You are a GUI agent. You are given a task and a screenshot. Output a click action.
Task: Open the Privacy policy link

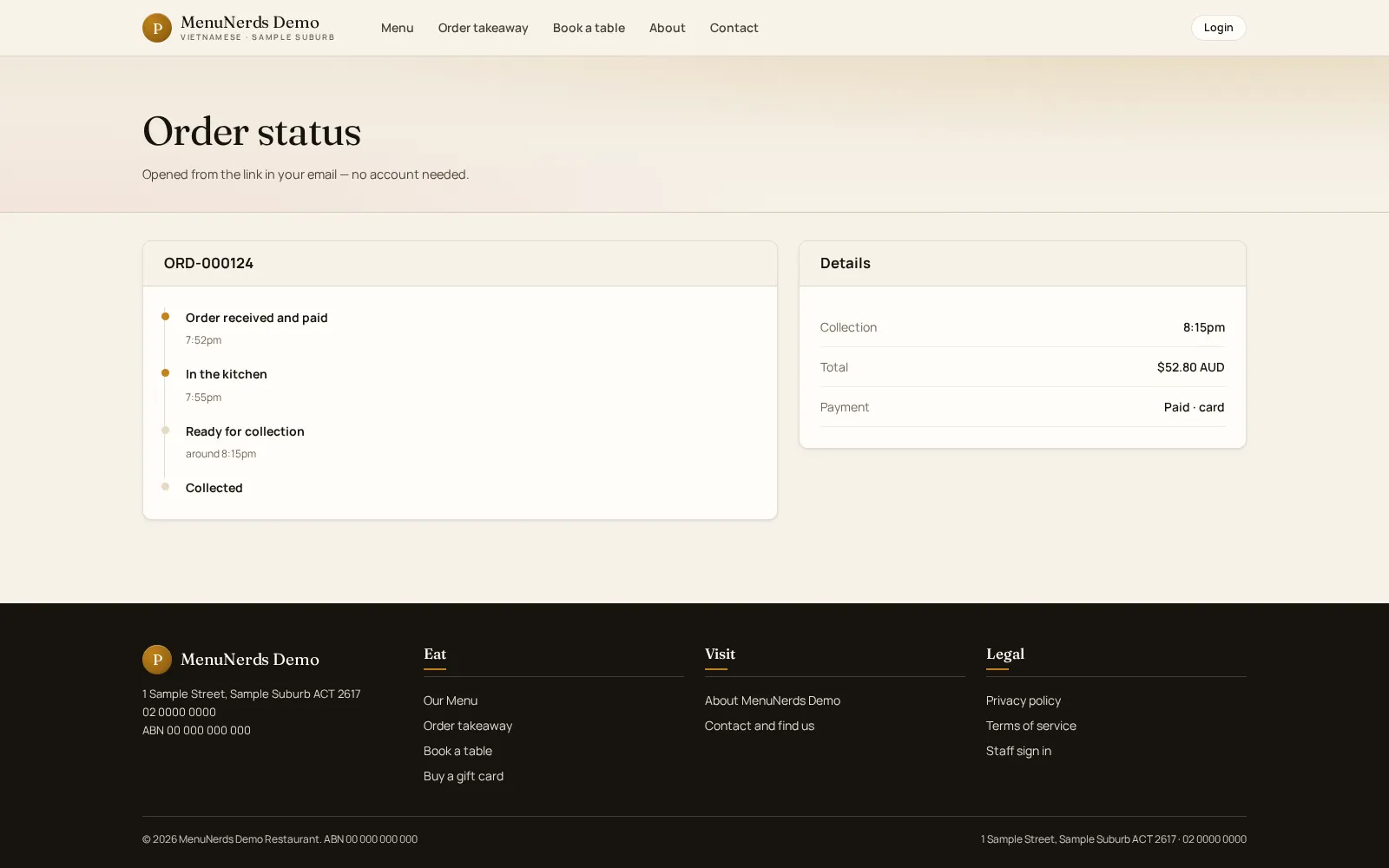[x=1024, y=700]
